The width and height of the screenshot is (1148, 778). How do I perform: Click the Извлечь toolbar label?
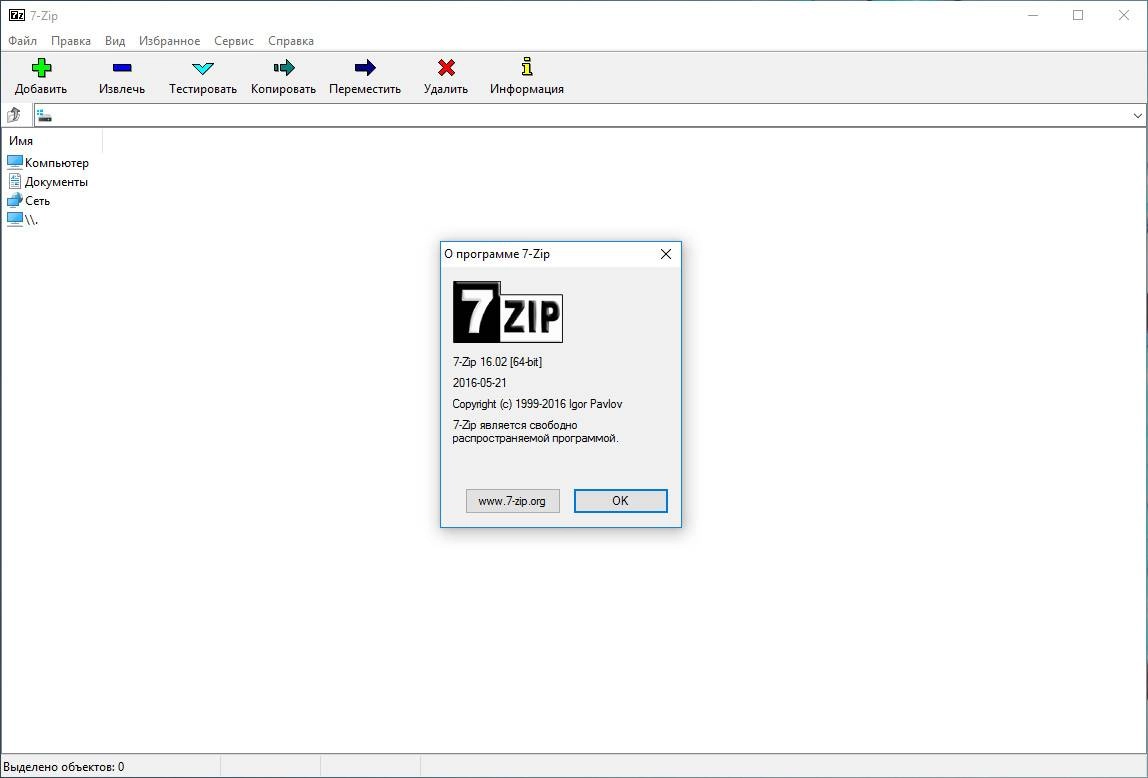point(122,89)
